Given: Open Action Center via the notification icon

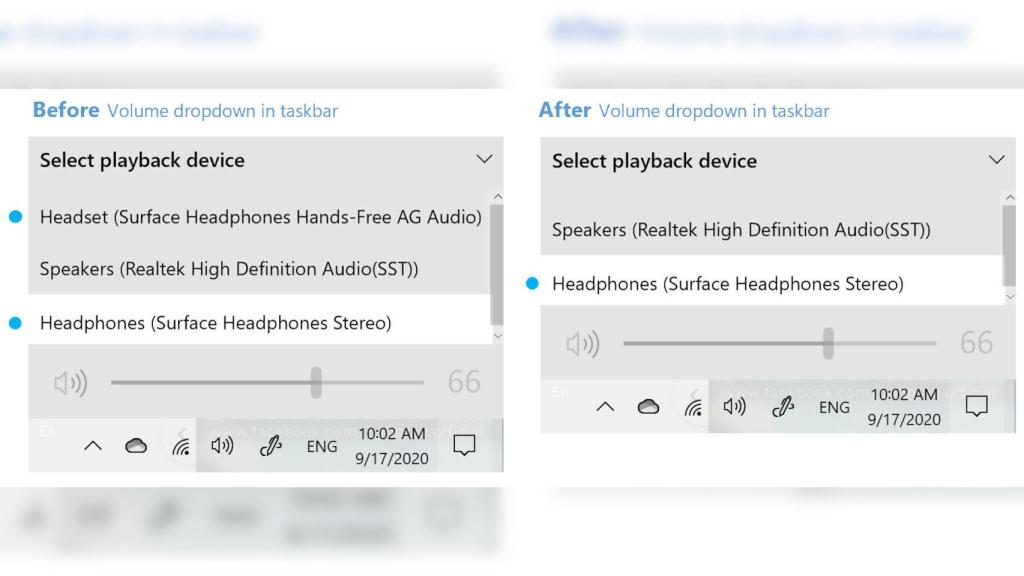Looking at the screenshot, I should click(x=464, y=445).
